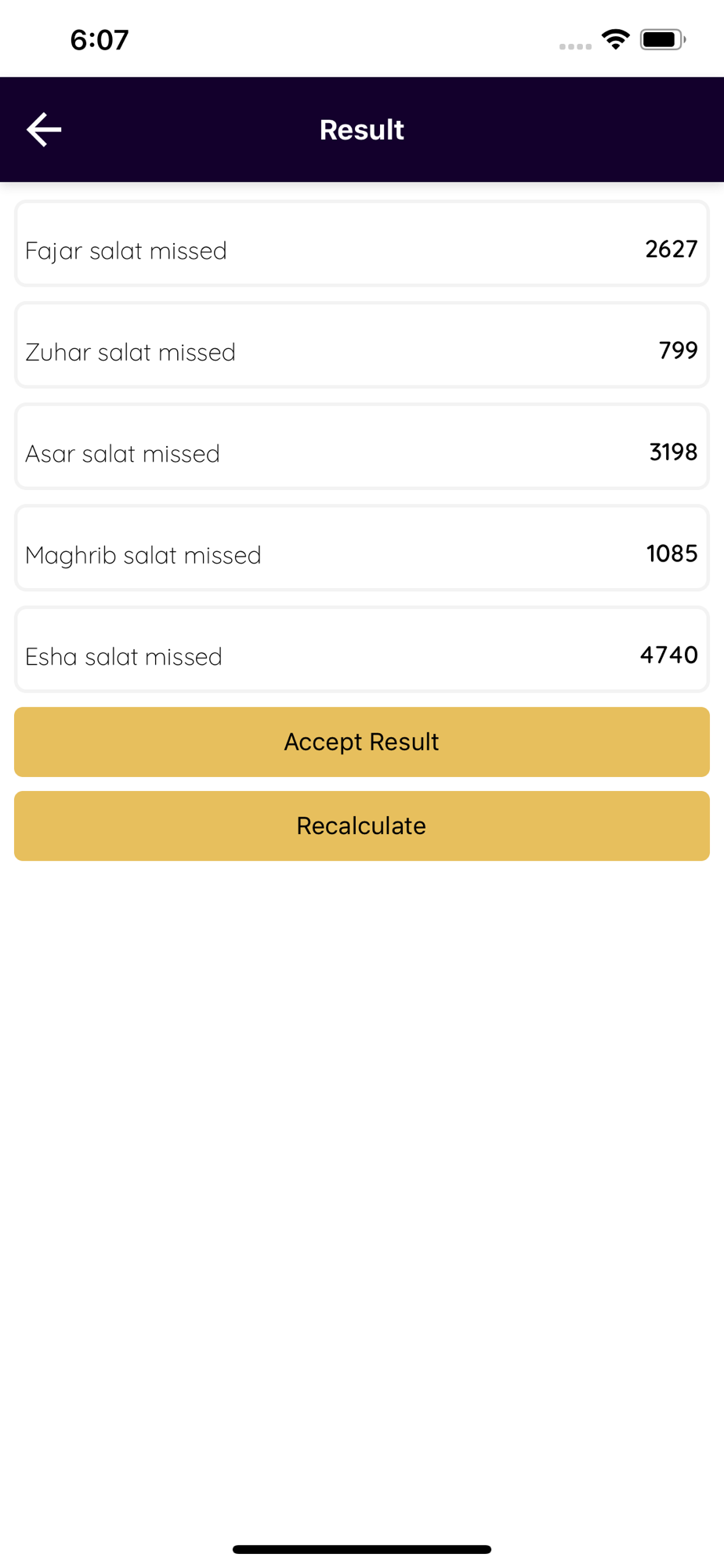The height and width of the screenshot is (1568, 724).
Task: Select the Asar salat missed row
Action: [x=362, y=446]
